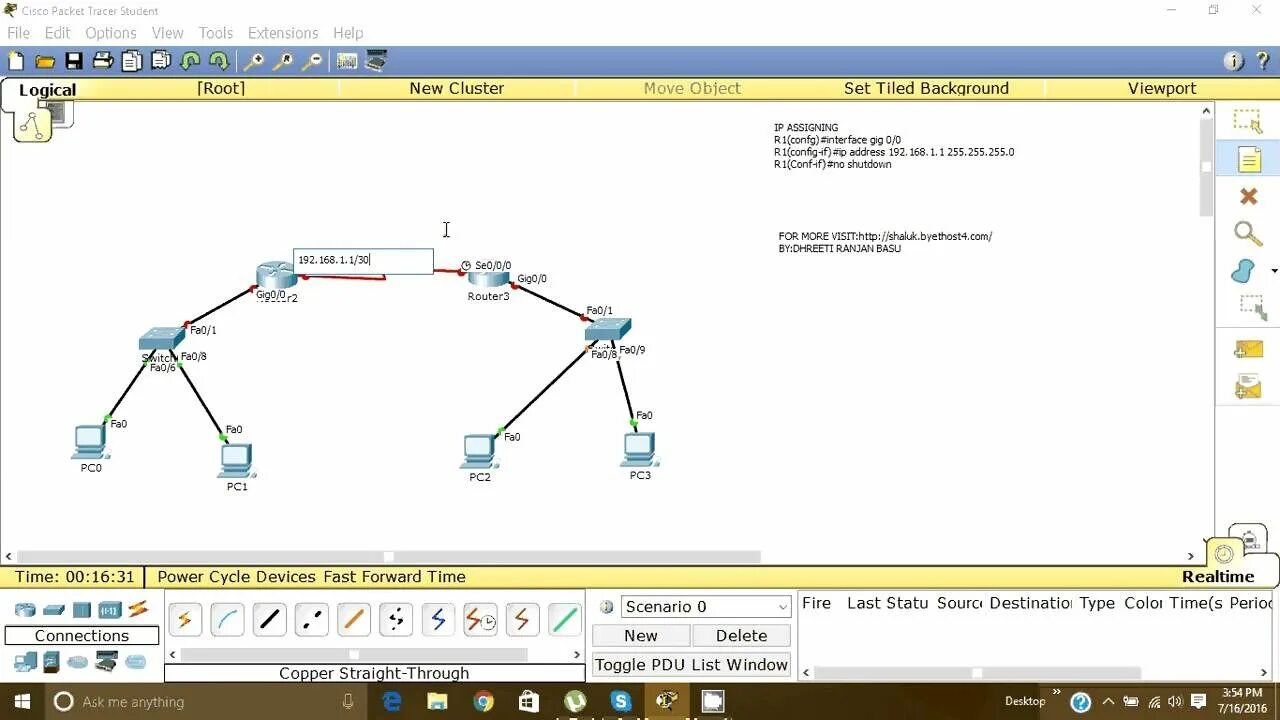The width and height of the screenshot is (1280, 720).
Task: Select the Wireless Devices category
Action: pyautogui.click(x=110, y=610)
